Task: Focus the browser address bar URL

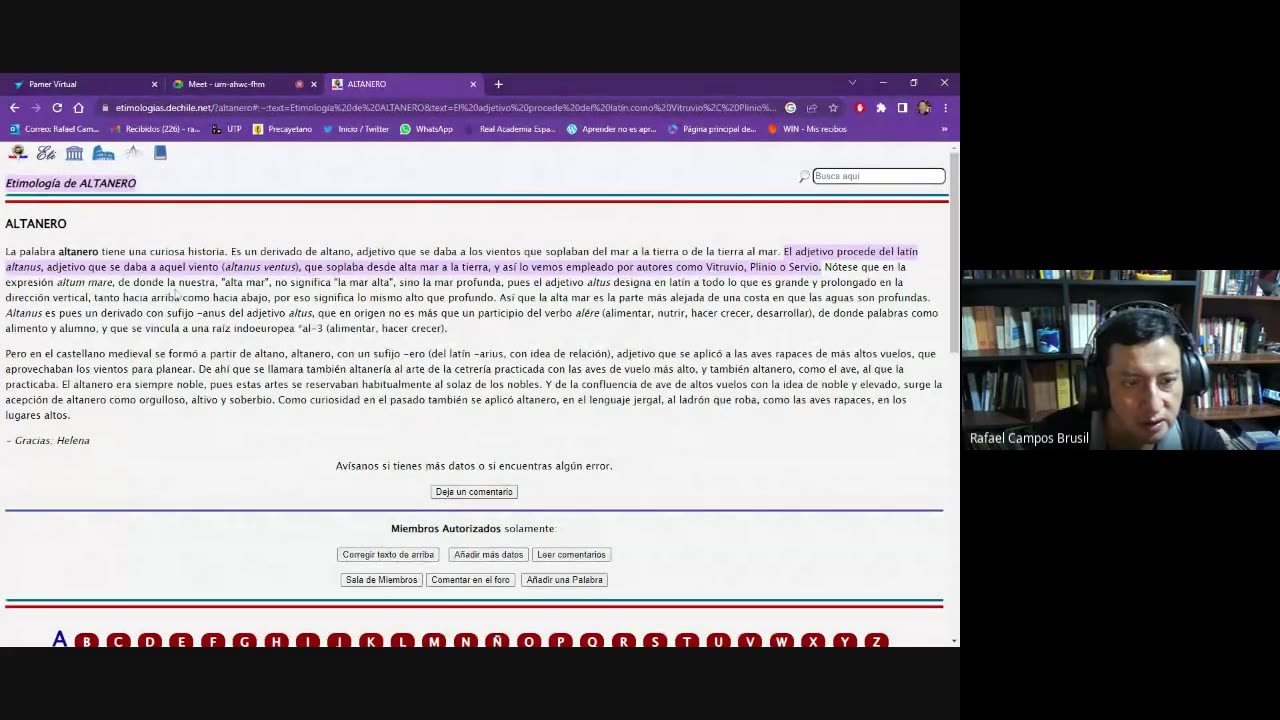Action: coord(445,108)
